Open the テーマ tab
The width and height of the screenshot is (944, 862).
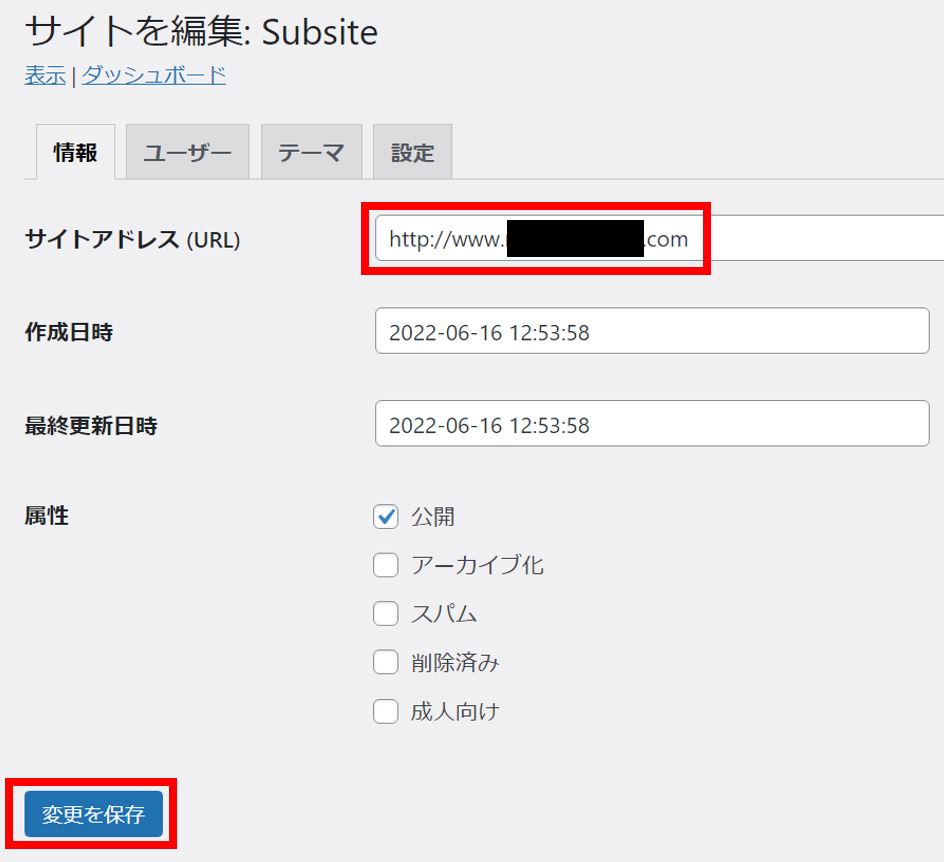(x=311, y=153)
